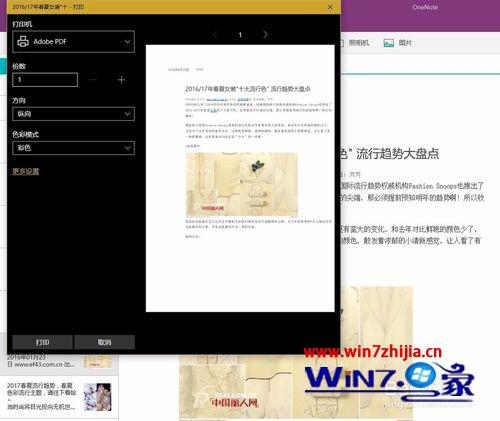This screenshot has height=421, width=500.
Task: Go to previous preview page arrow
Action: tap(215, 34)
